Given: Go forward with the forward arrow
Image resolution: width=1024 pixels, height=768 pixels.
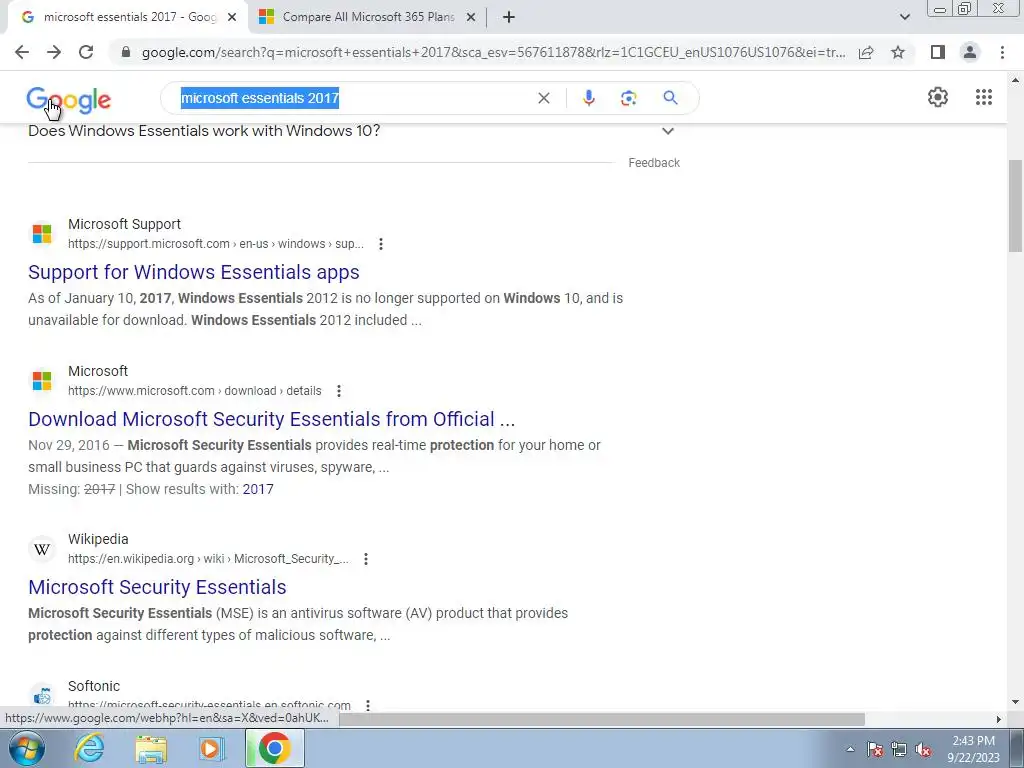Looking at the screenshot, I should click(x=54, y=52).
